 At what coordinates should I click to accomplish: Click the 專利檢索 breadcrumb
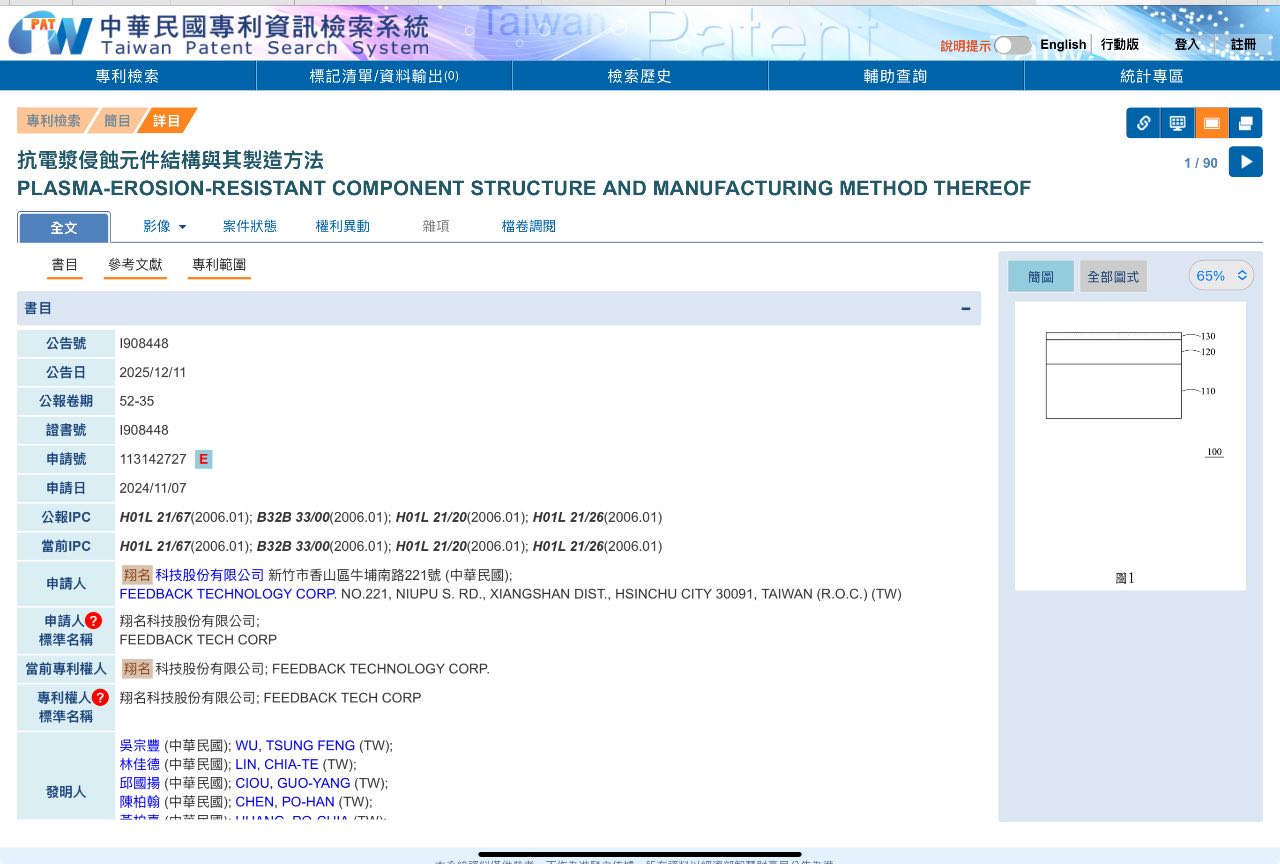click(54, 120)
